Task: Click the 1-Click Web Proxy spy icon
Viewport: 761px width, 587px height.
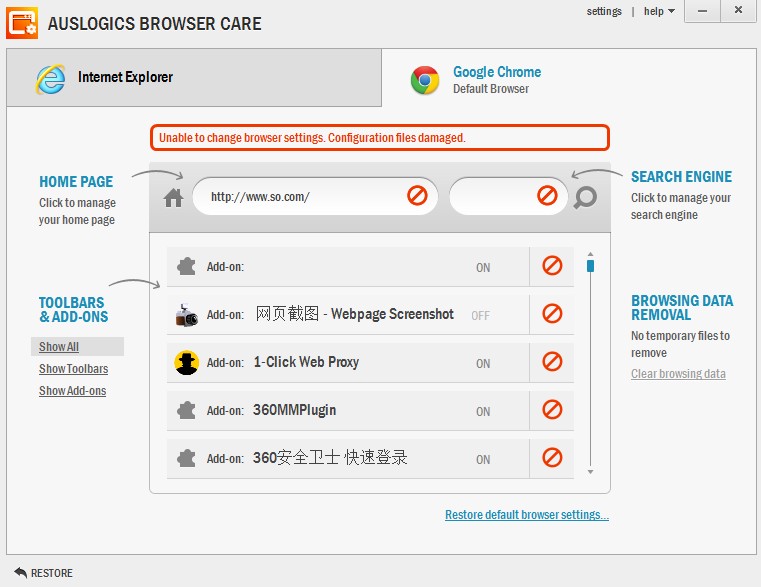Action: coord(186,362)
